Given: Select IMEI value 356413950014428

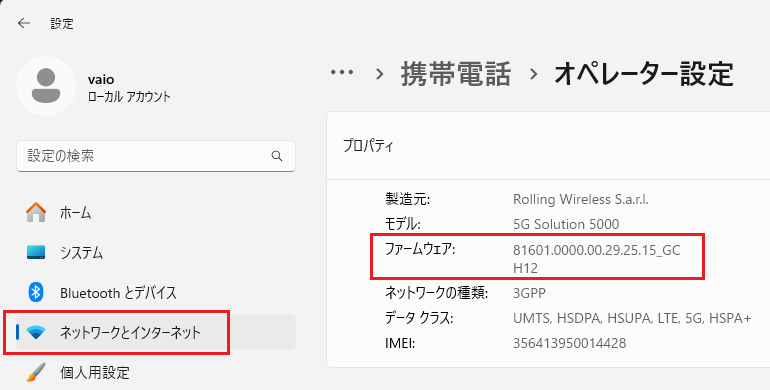Looking at the screenshot, I should [570, 343].
